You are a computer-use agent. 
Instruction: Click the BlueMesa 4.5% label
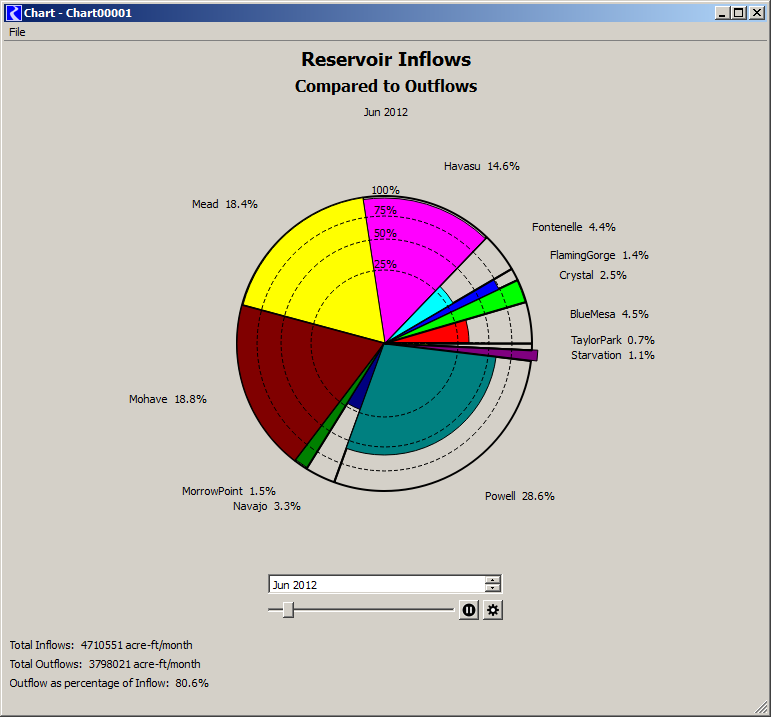tap(609, 314)
